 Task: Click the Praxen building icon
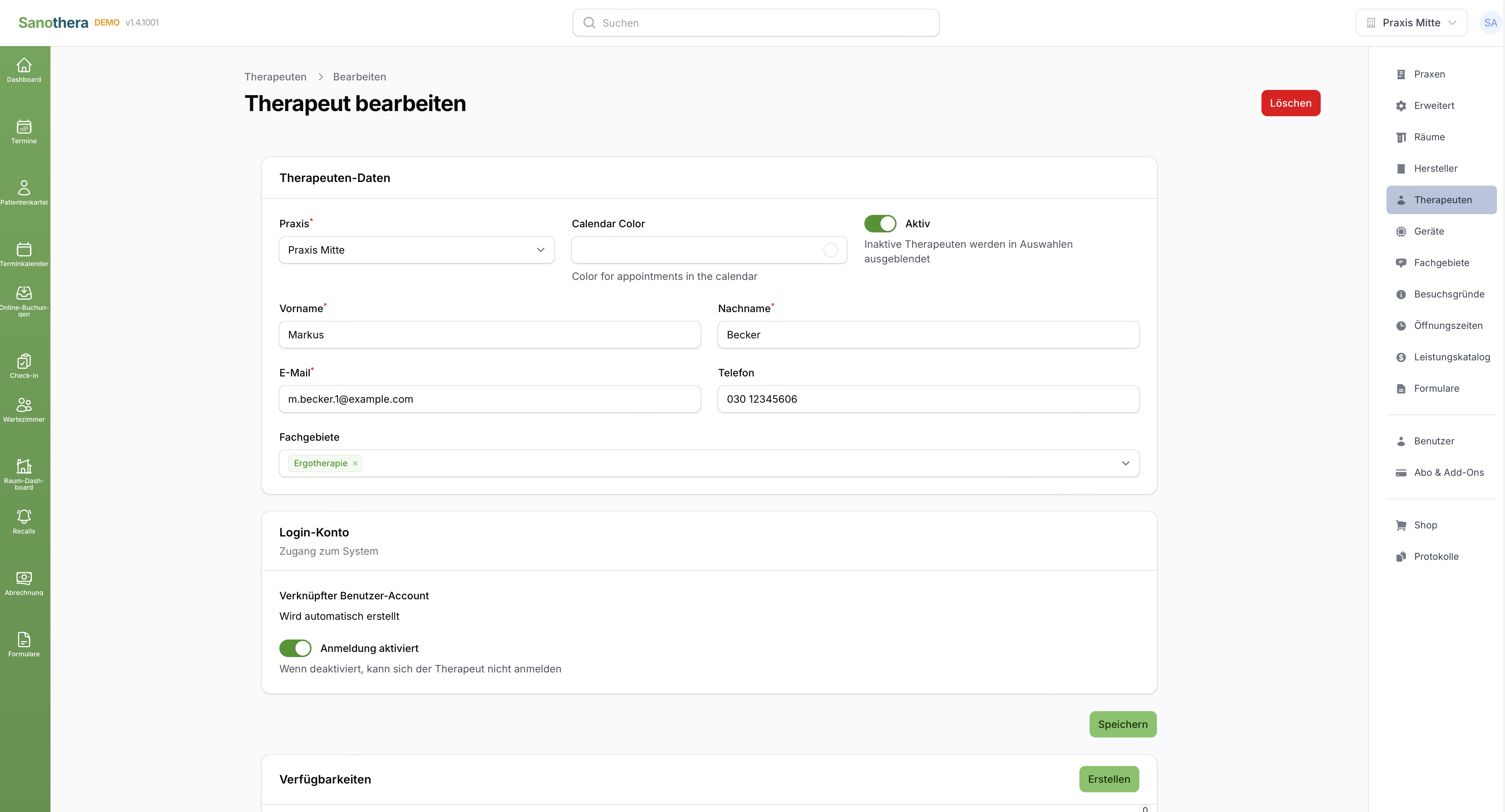pos(1401,74)
